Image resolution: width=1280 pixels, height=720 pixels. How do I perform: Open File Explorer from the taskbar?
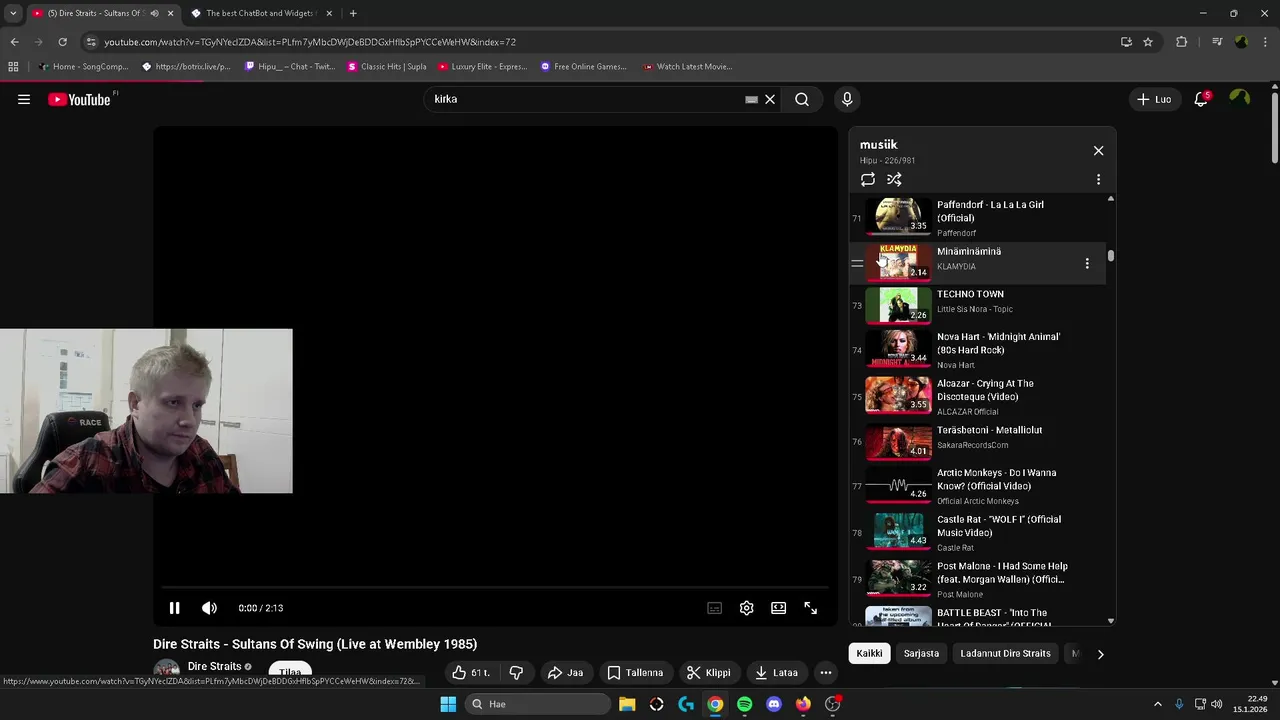(627, 704)
